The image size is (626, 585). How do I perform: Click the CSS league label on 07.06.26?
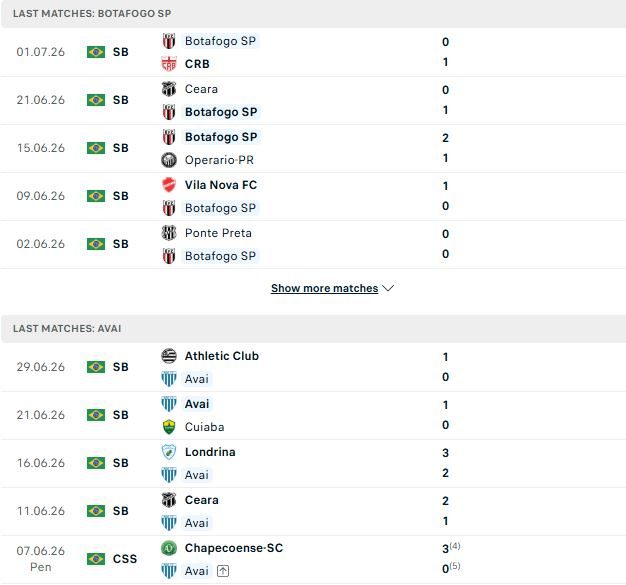tap(125, 559)
